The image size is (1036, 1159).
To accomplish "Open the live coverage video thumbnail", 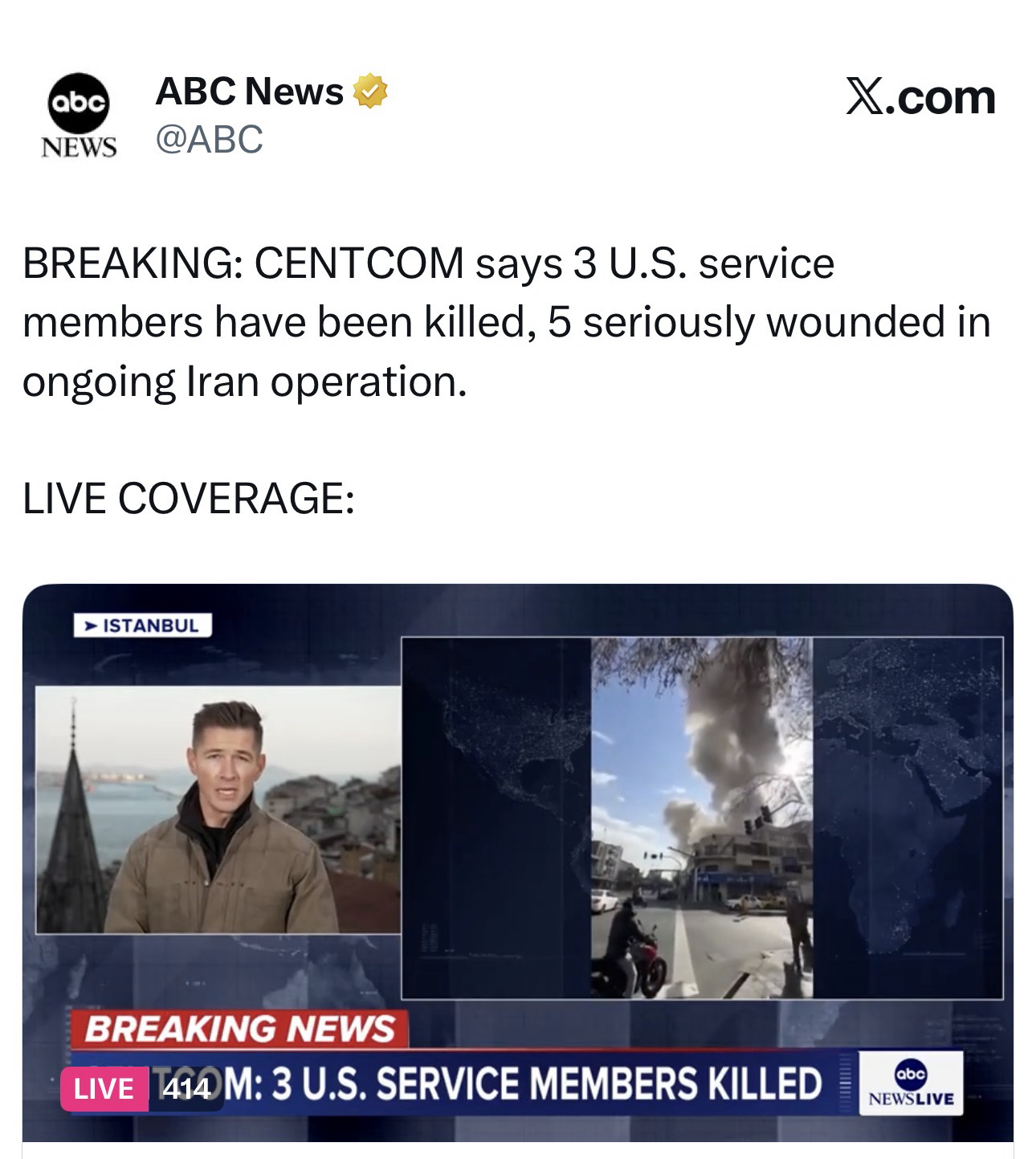I will 518,862.
